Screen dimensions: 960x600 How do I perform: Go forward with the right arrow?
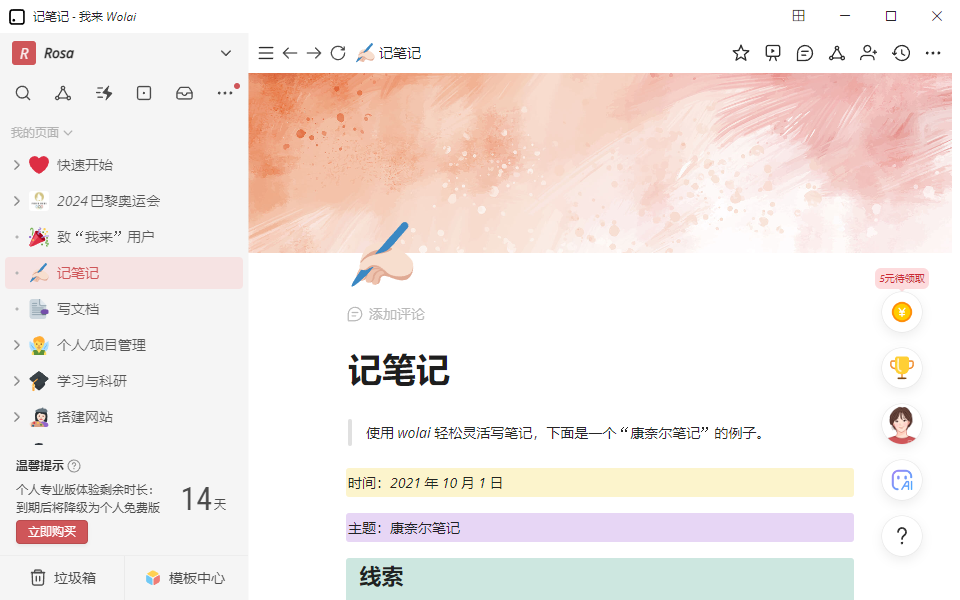coord(313,53)
